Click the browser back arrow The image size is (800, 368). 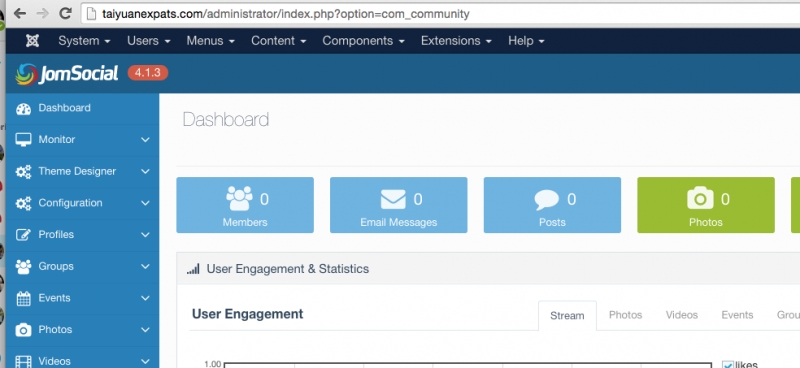tap(20, 14)
